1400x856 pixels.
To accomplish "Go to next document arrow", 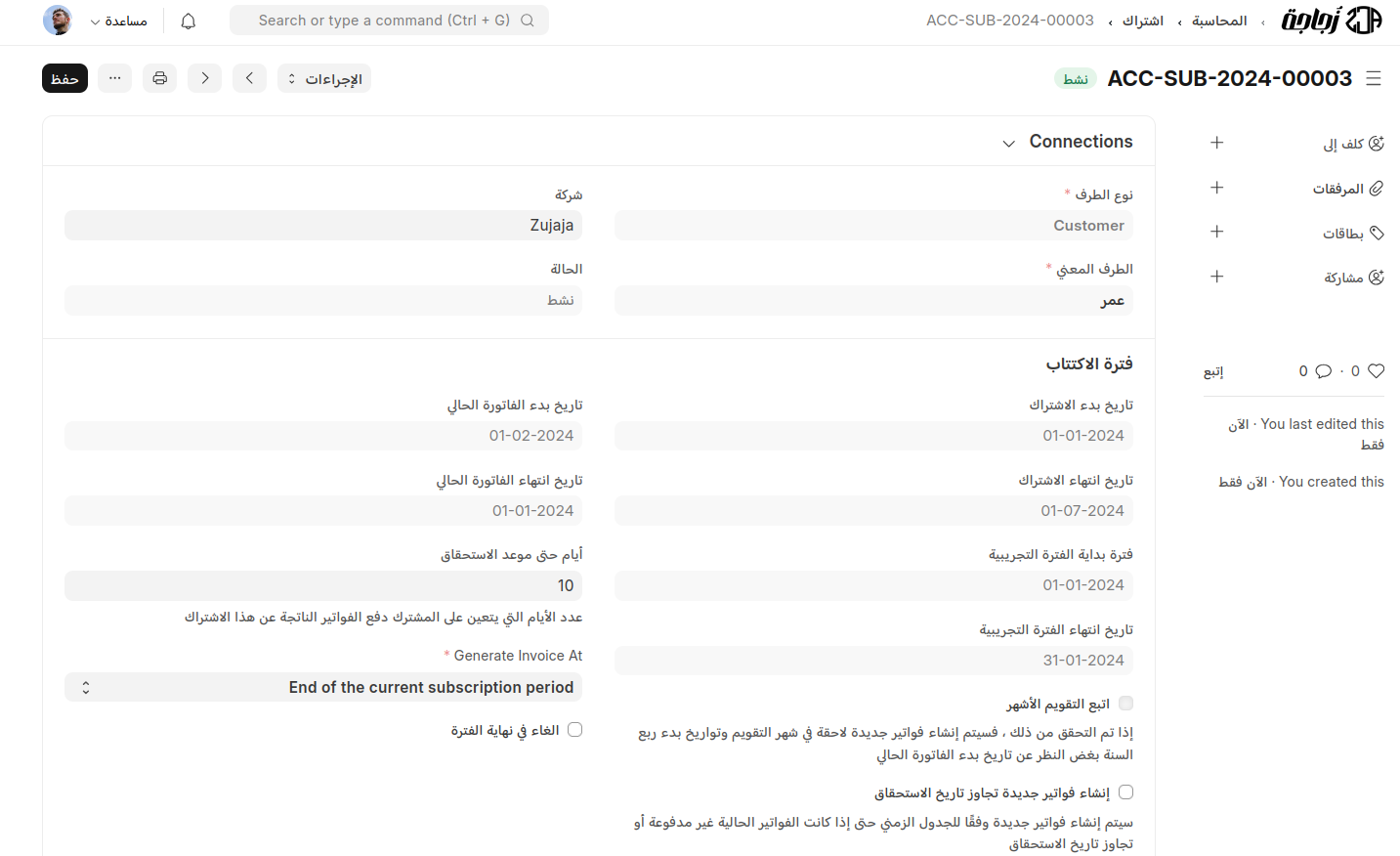I will tap(205, 78).
